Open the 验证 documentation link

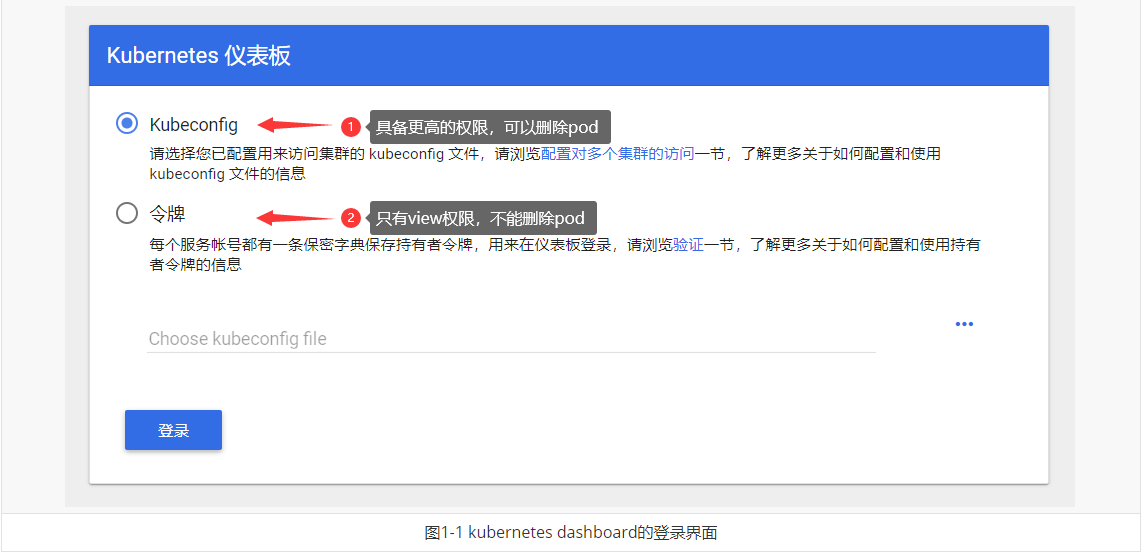coord(688,245)
